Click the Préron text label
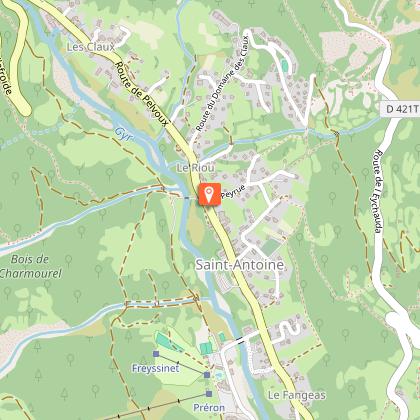 209,407
